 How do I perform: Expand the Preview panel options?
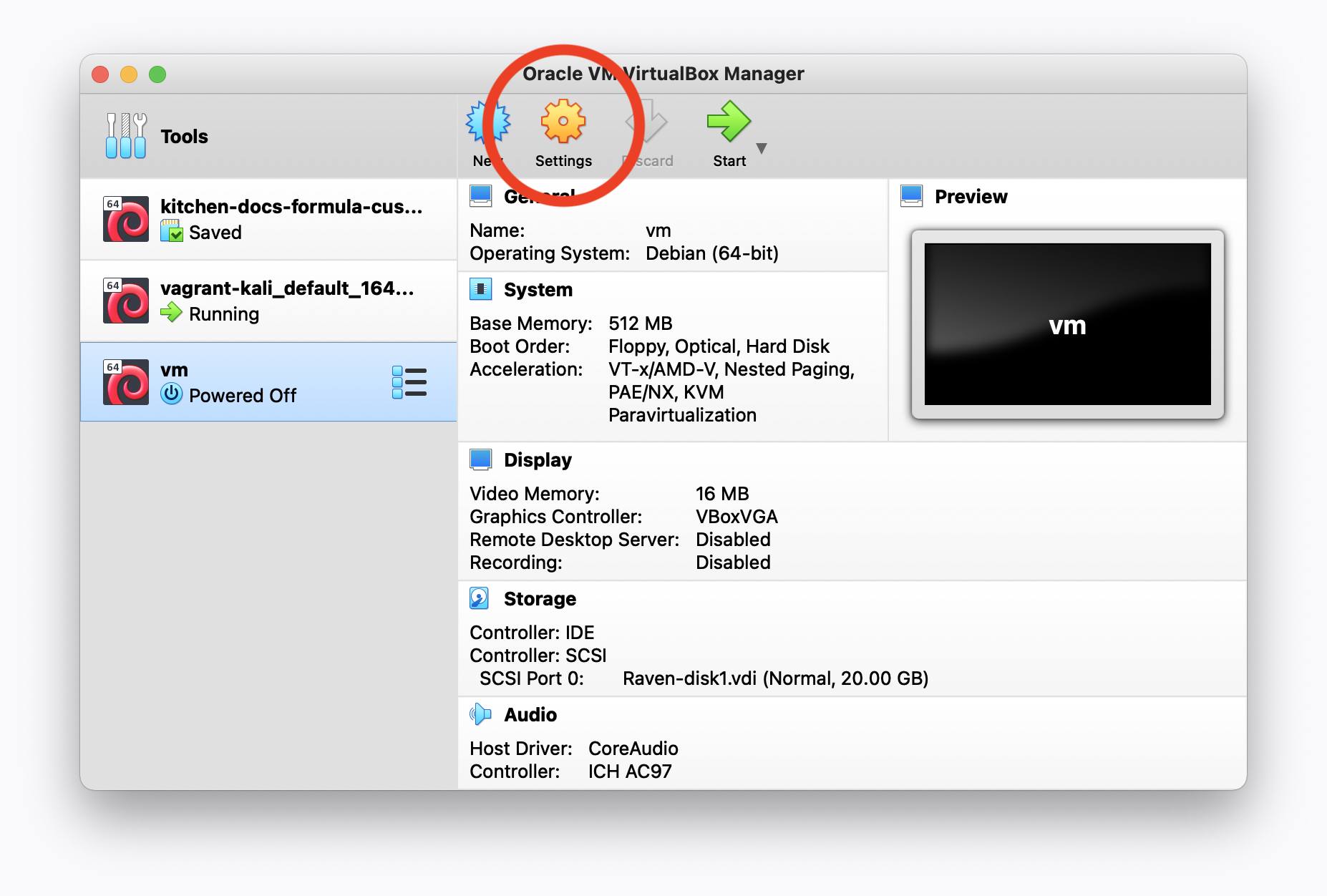point(910,195)
